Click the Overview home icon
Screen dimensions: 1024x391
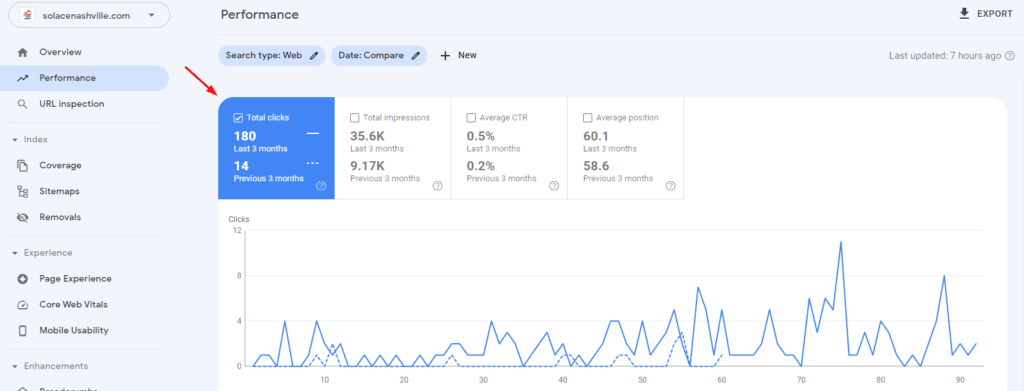click(23, 52)
